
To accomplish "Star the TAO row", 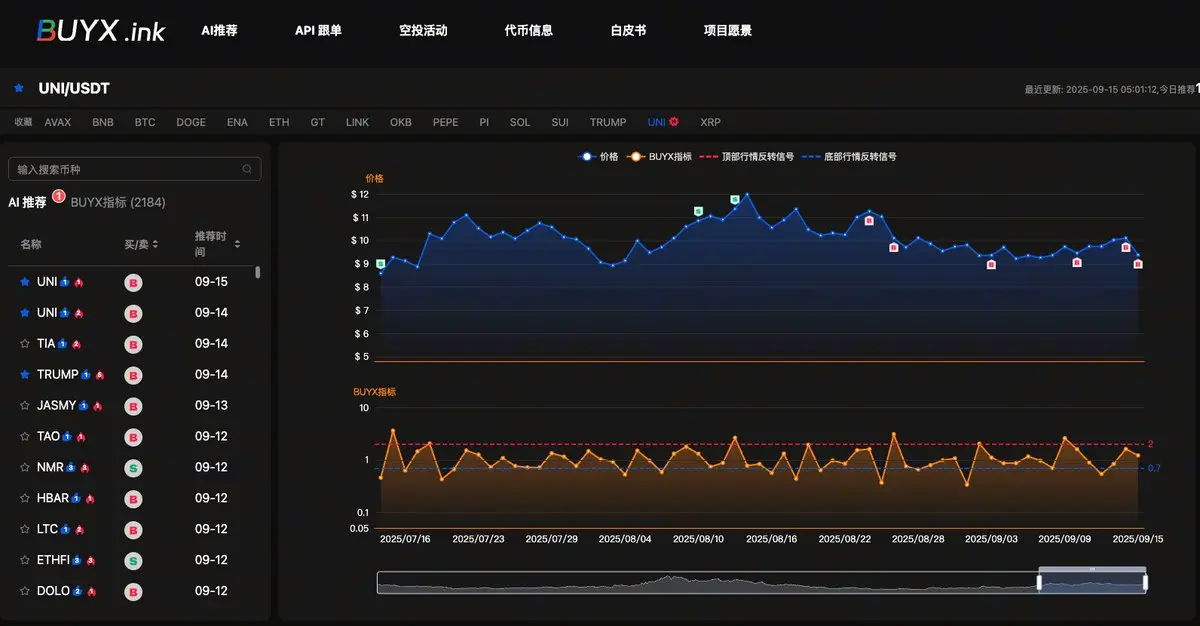I will (x=25, y=437).
